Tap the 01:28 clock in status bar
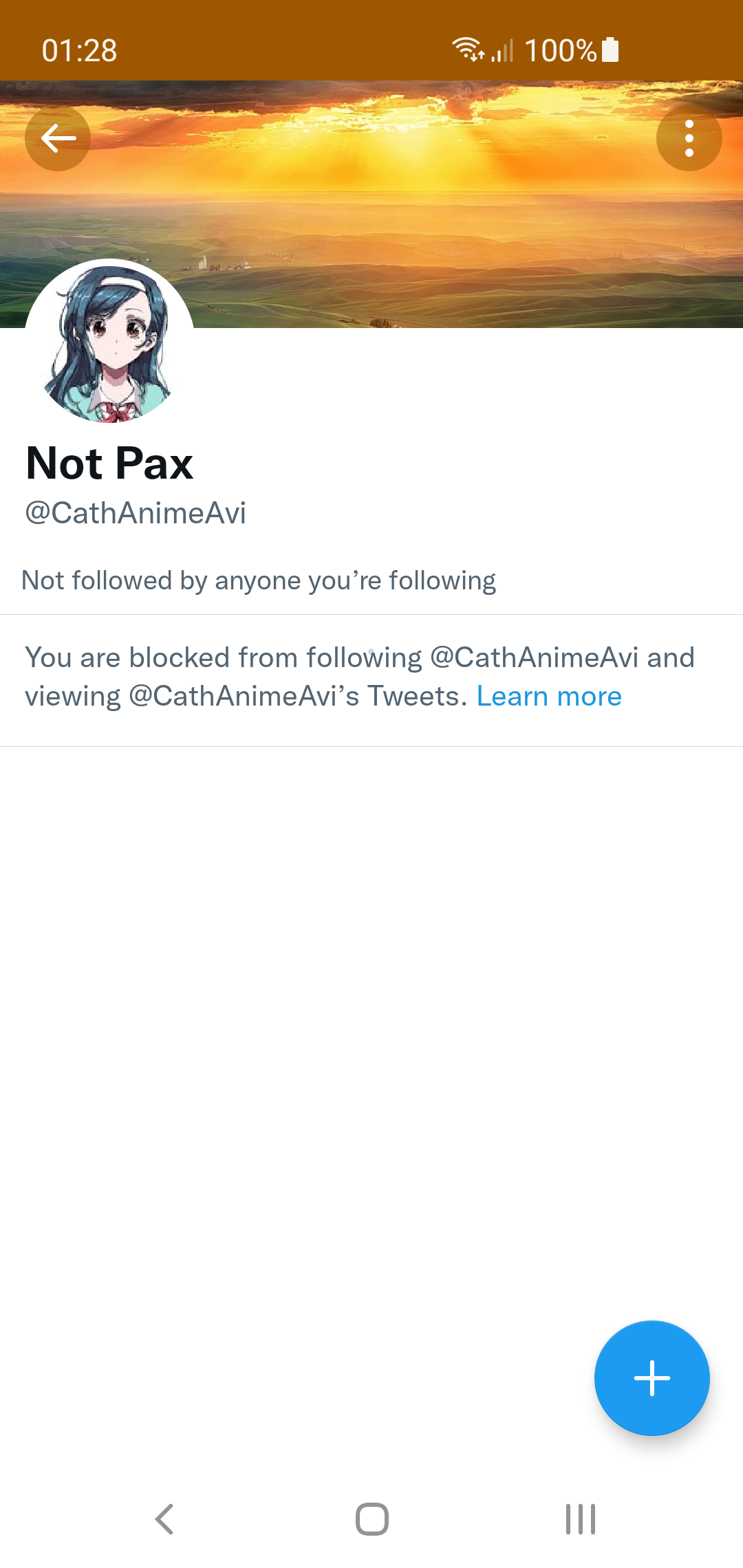 tap(79, 51)
